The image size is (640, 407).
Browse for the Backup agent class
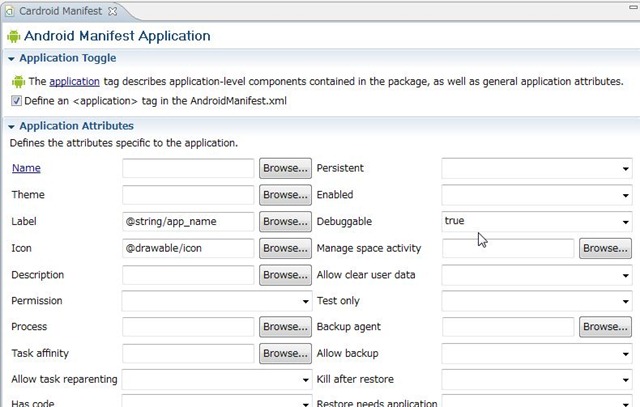(605, 327)
